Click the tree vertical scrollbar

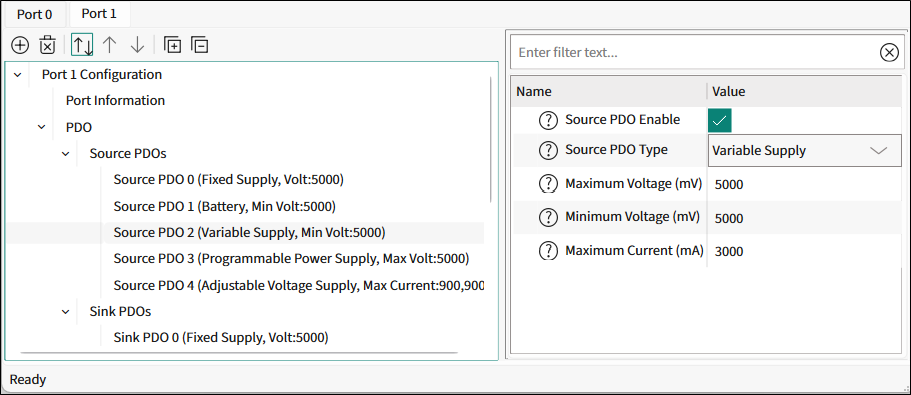(491, 138)
